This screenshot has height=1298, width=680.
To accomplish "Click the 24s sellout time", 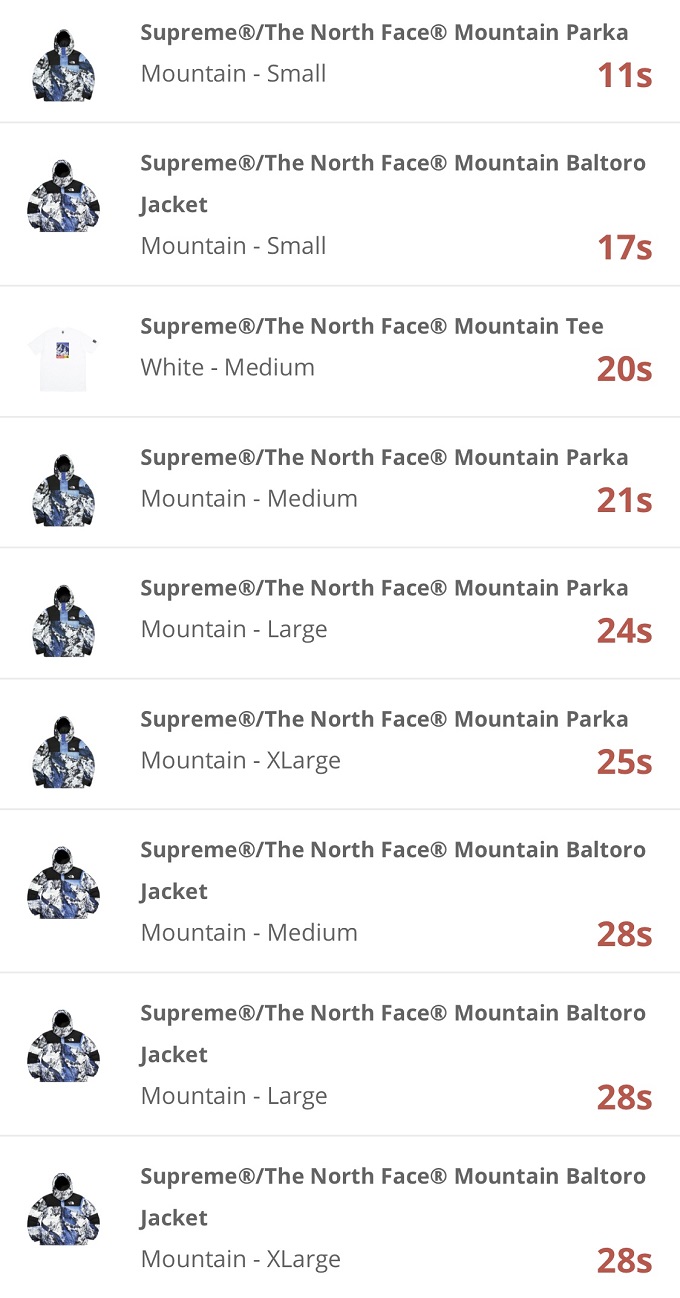I will point(624,631).
